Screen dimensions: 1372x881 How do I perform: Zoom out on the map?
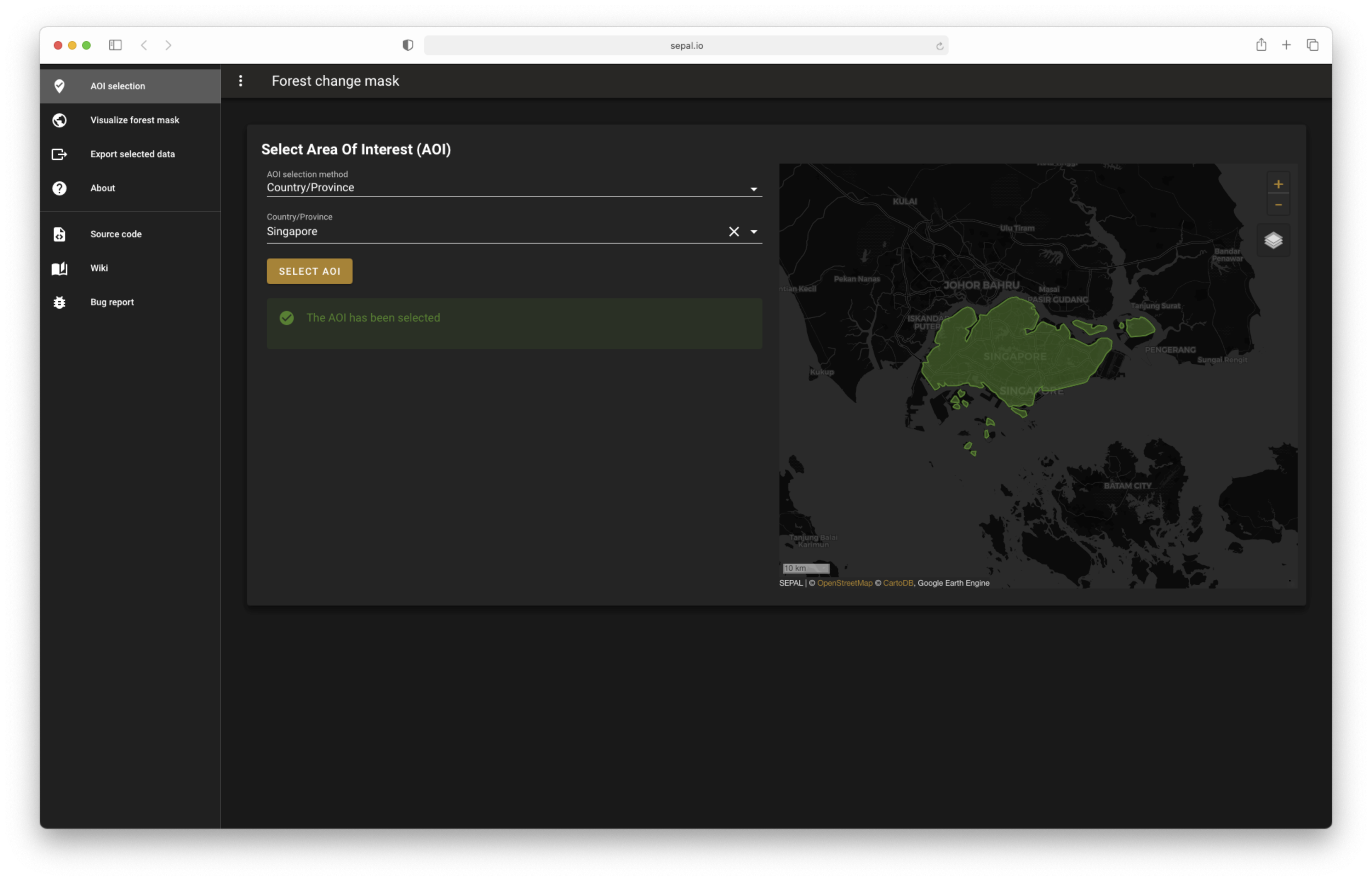1278,205
